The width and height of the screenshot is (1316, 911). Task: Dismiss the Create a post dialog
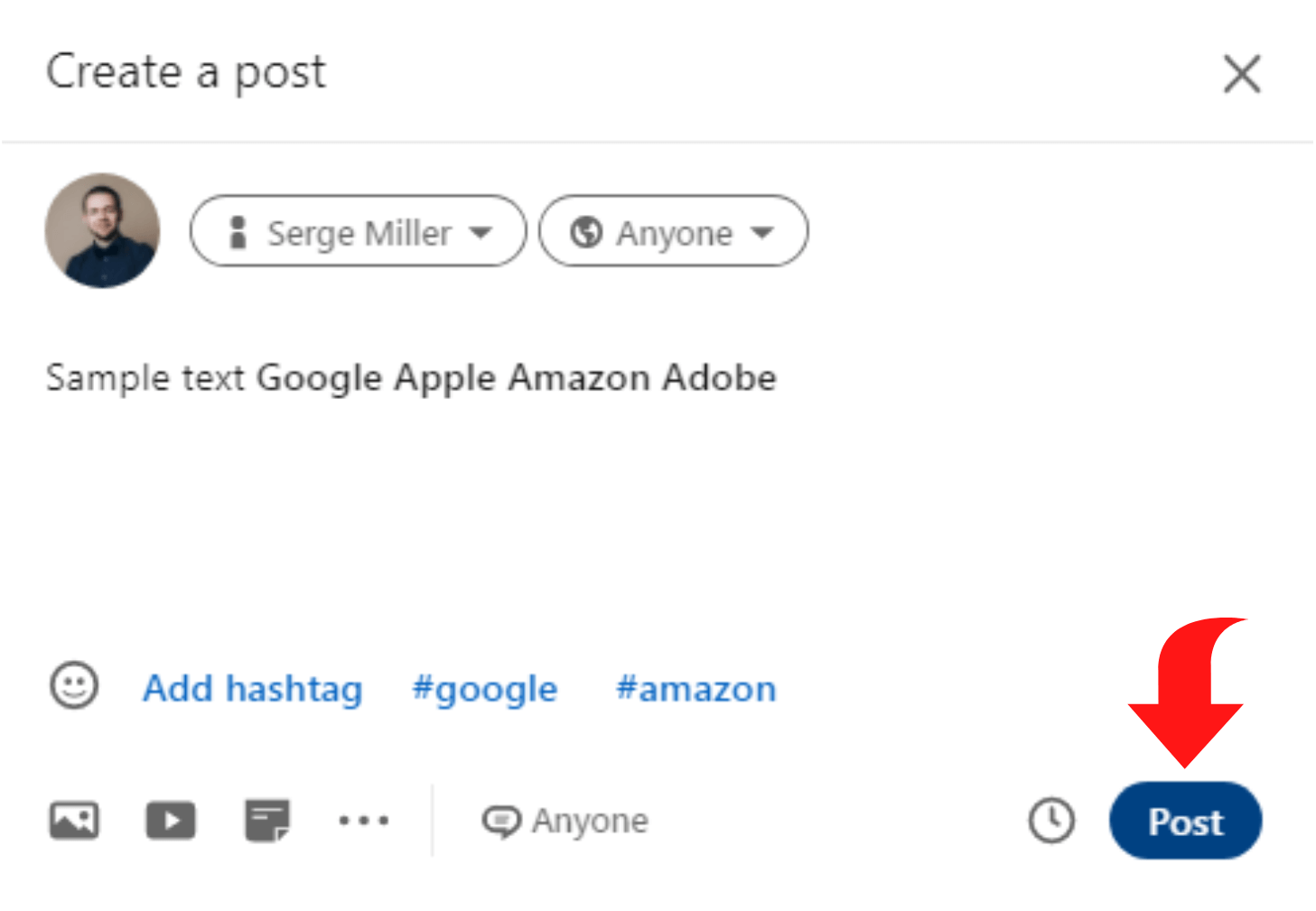coord(1242,74)
